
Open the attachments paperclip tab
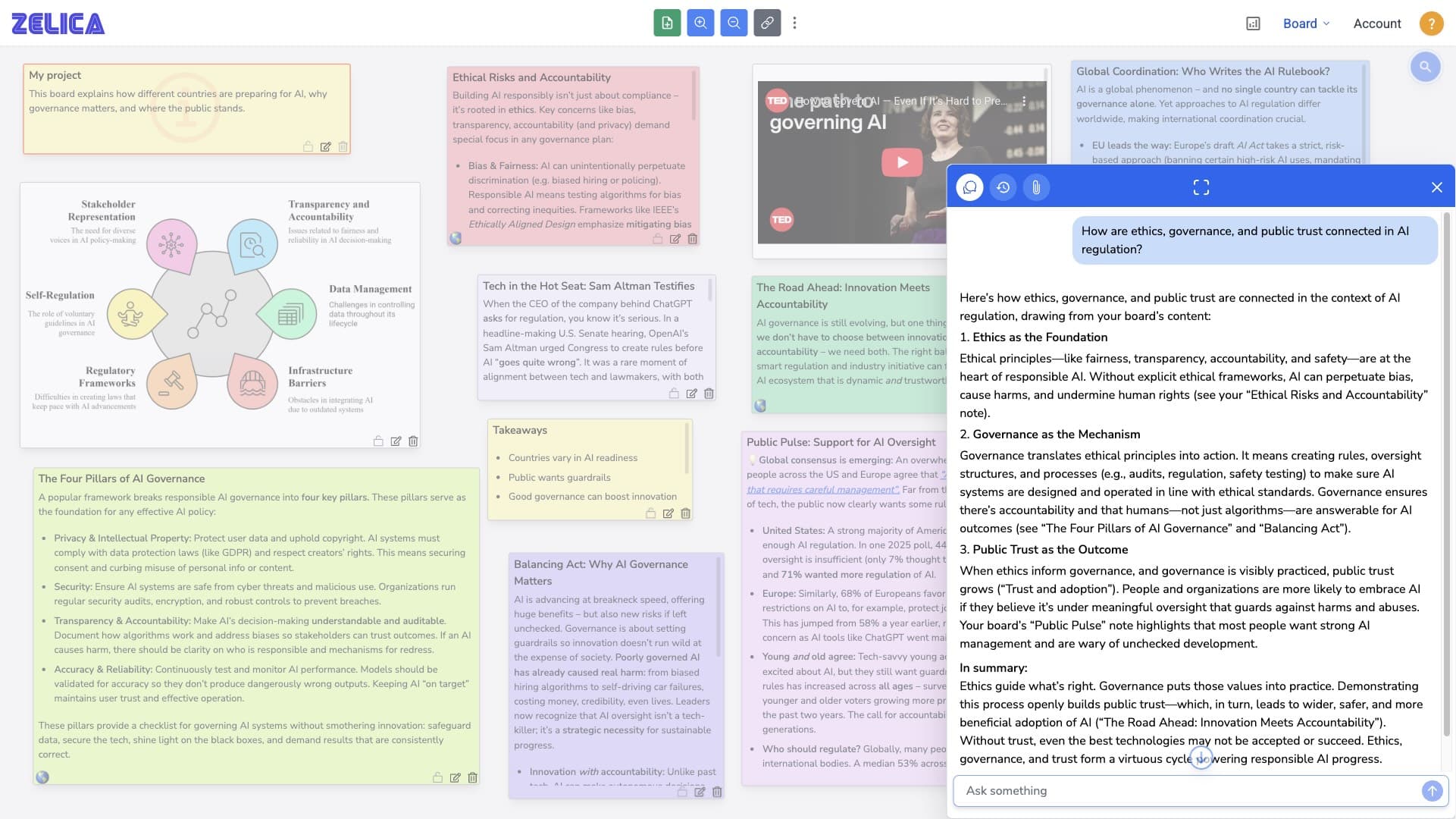point(1036,187)
